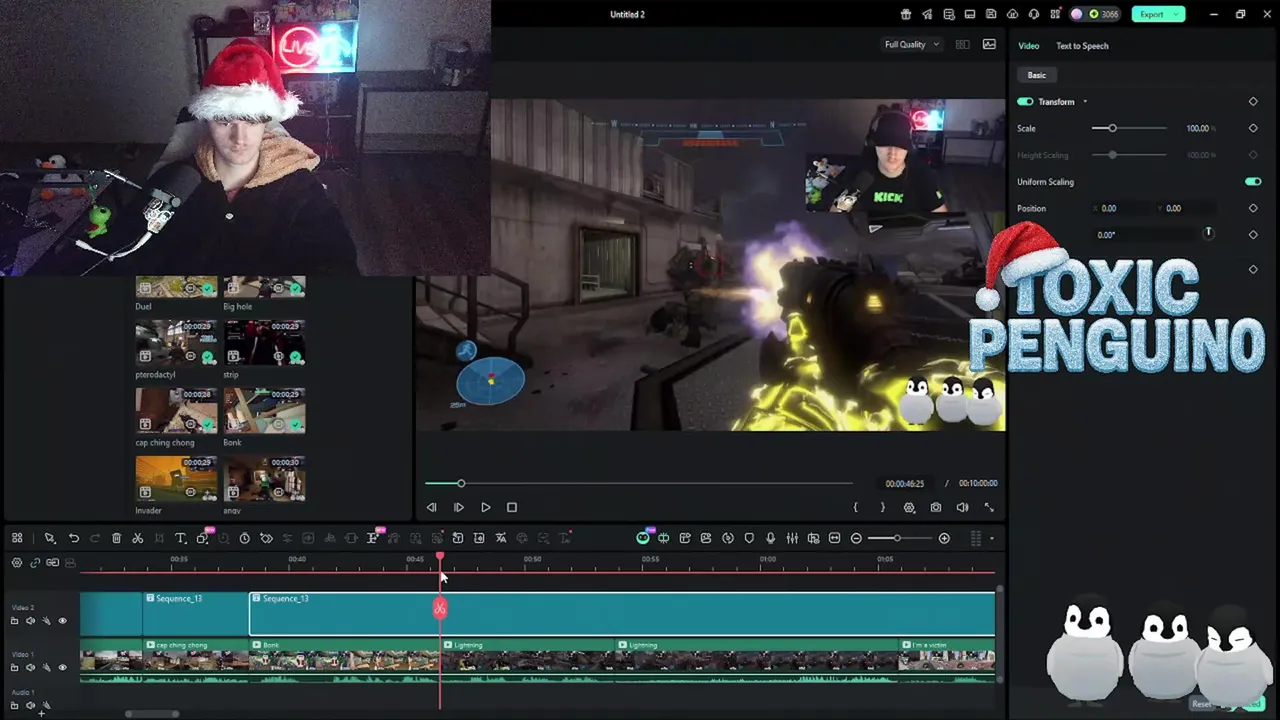Step back one frame in preview
Viewport: 1280px width, 720px height.
coord(432,507)
